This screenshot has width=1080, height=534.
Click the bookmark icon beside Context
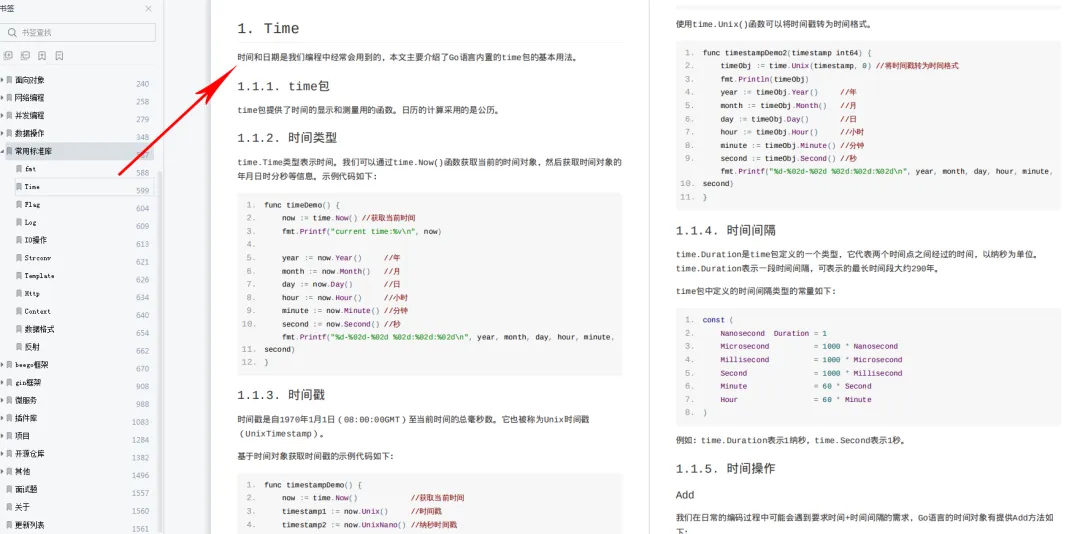pos(19,311)
